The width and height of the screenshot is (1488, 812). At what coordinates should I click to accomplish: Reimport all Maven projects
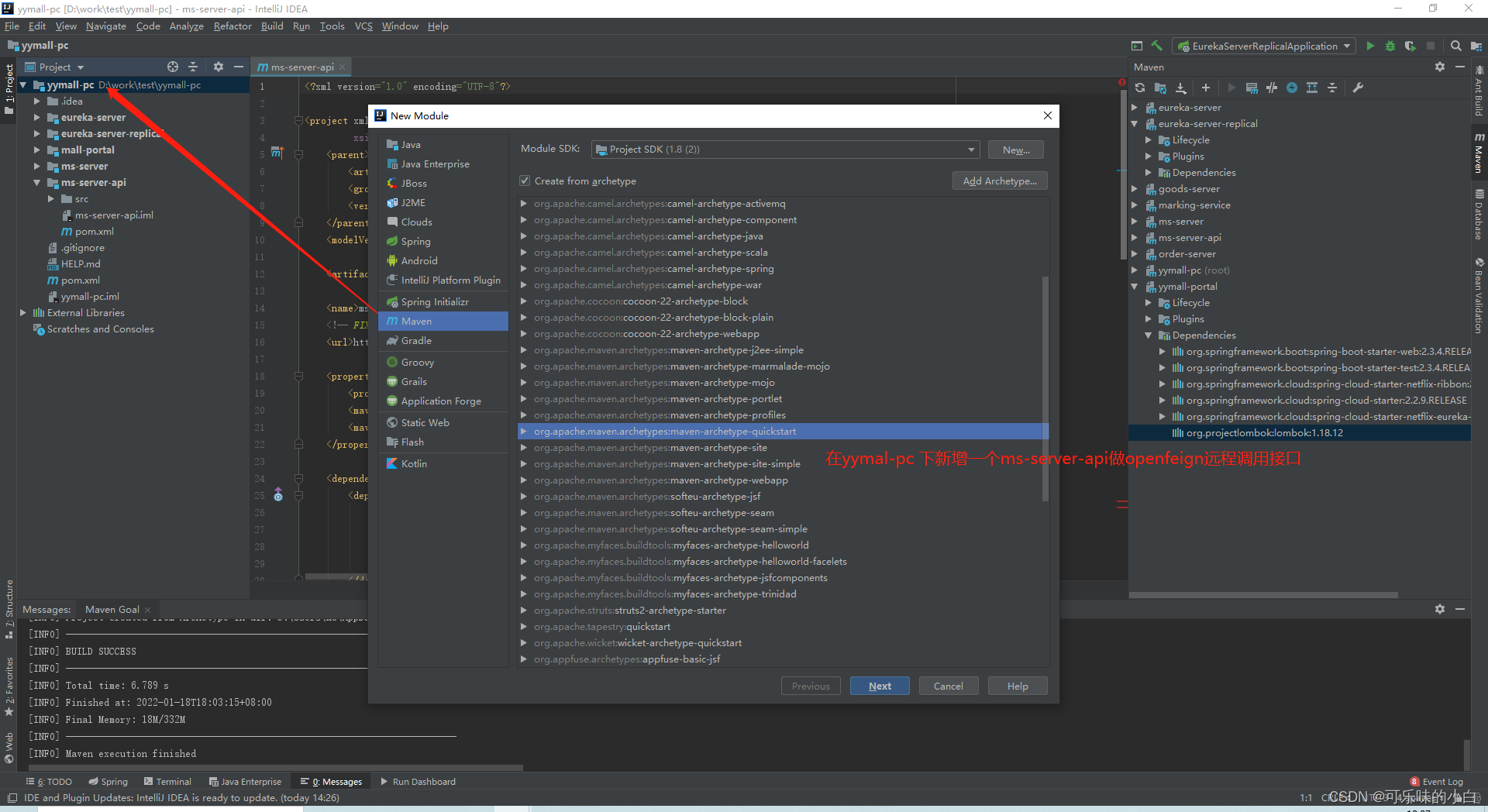pos(1140,88)
